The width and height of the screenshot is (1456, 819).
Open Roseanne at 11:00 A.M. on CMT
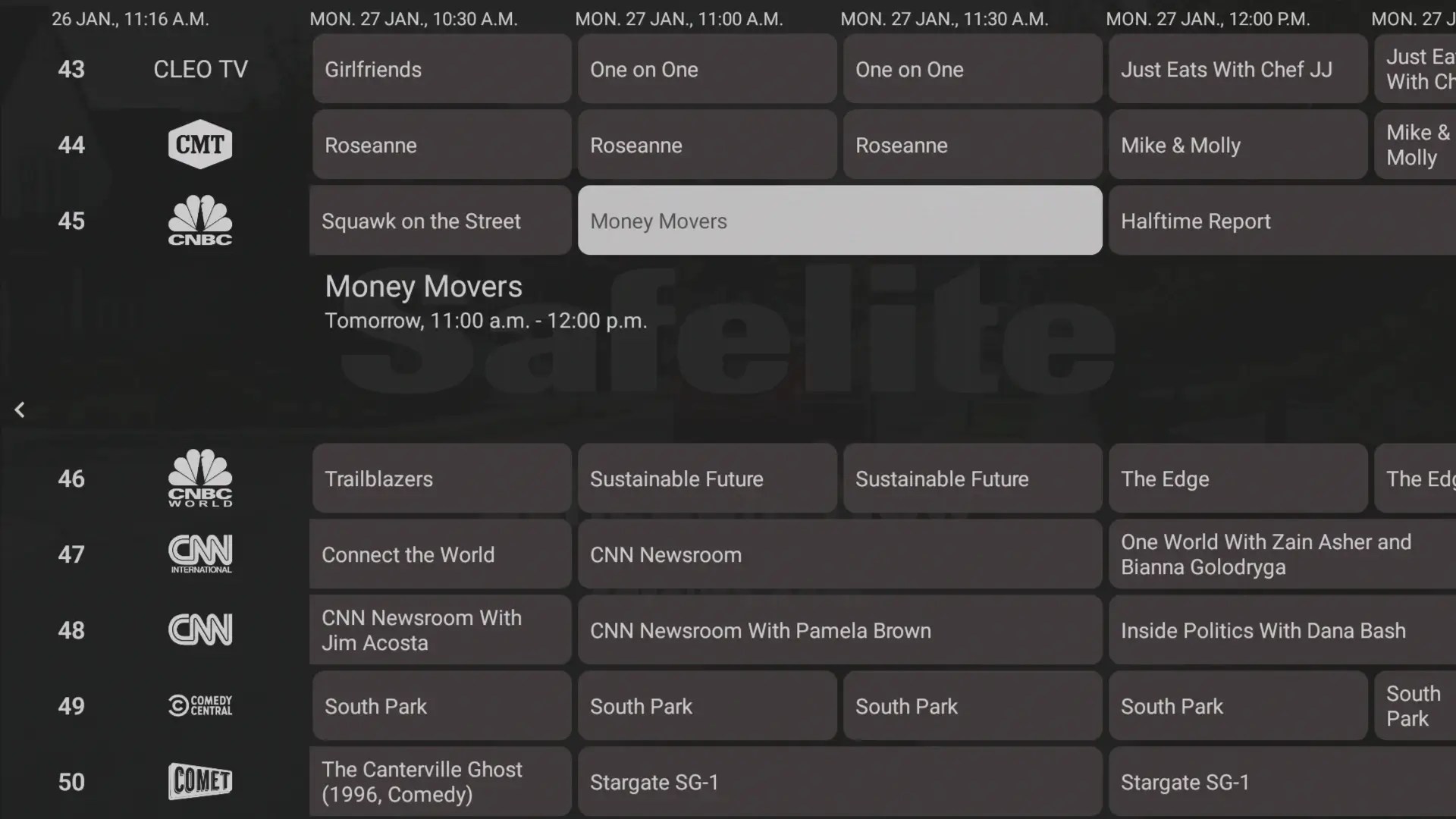pos(708,145)
